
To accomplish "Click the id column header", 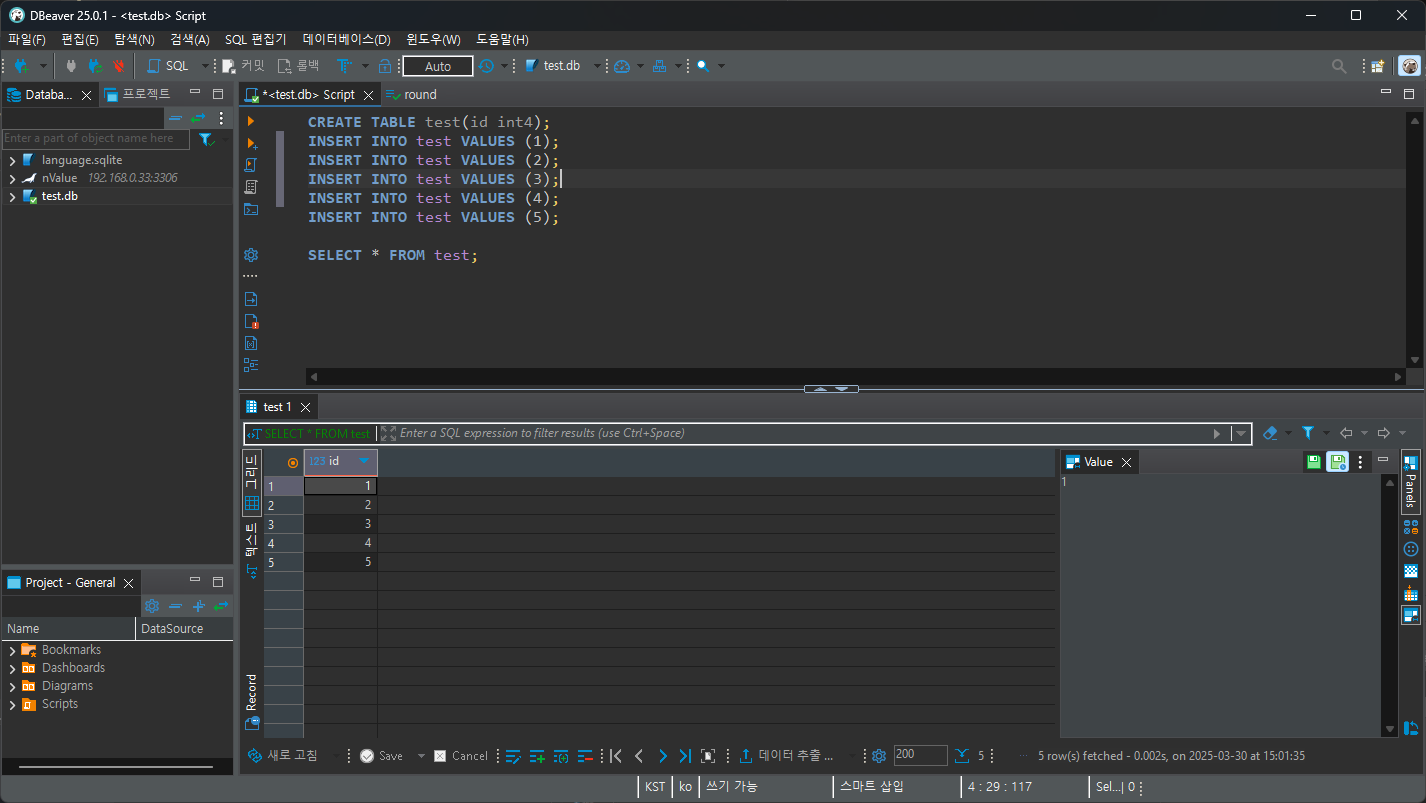I will tap(340, 462).
